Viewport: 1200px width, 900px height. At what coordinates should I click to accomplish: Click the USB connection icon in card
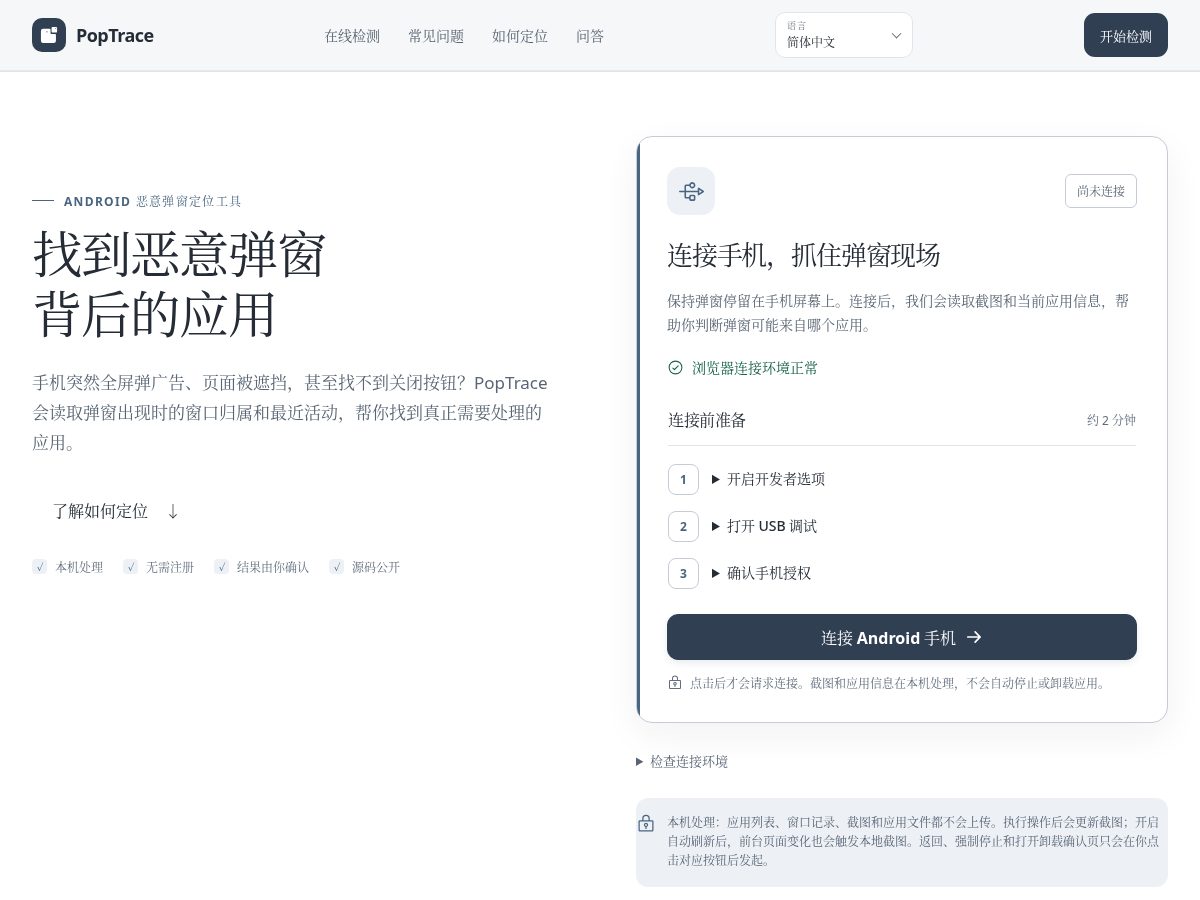pyautogui.click(x=691, y=191)
